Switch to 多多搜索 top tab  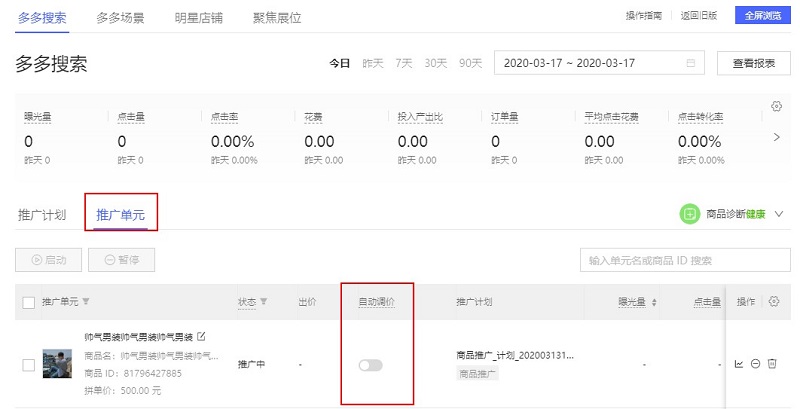point(42,18)
